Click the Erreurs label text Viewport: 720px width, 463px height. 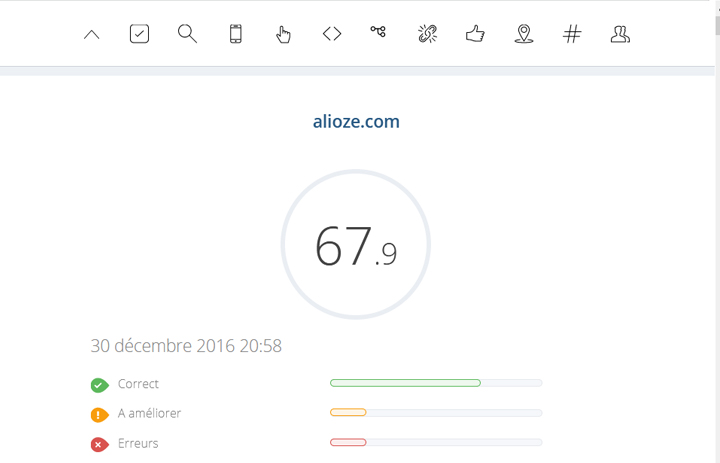point(138,443)
